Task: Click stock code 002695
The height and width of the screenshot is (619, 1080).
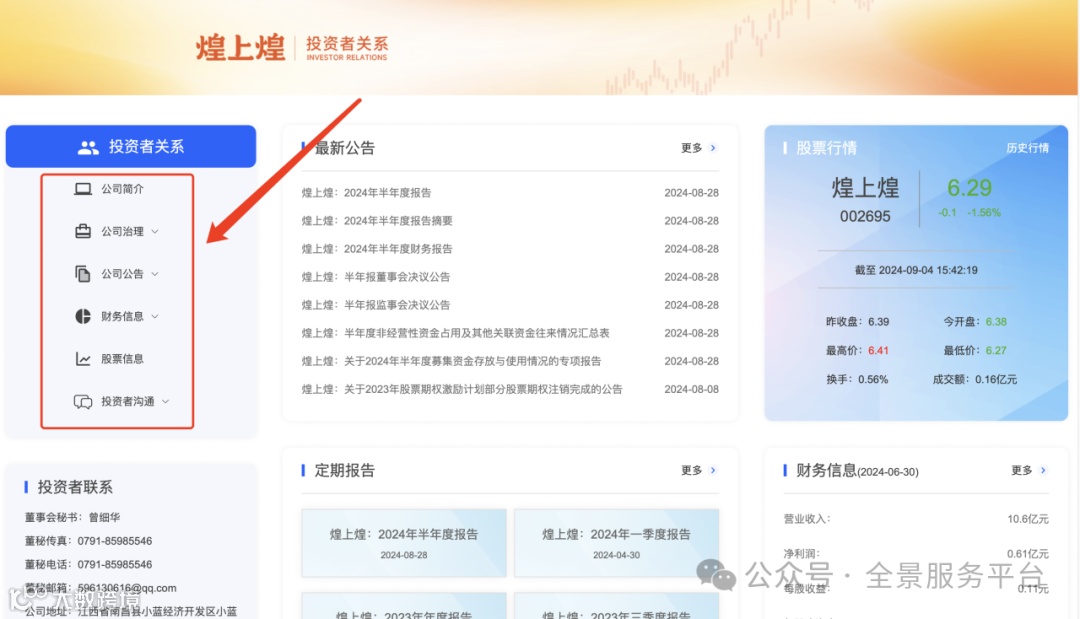Action: click(865, 217)
